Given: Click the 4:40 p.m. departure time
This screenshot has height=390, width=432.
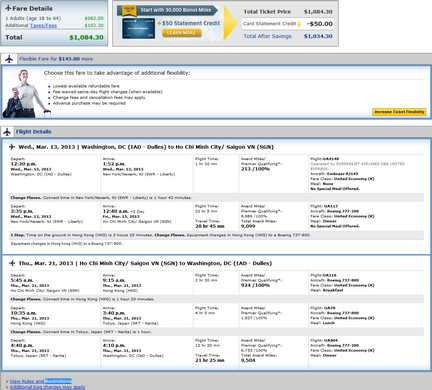Looking at the screenshot, I should [x=22, y=345].
